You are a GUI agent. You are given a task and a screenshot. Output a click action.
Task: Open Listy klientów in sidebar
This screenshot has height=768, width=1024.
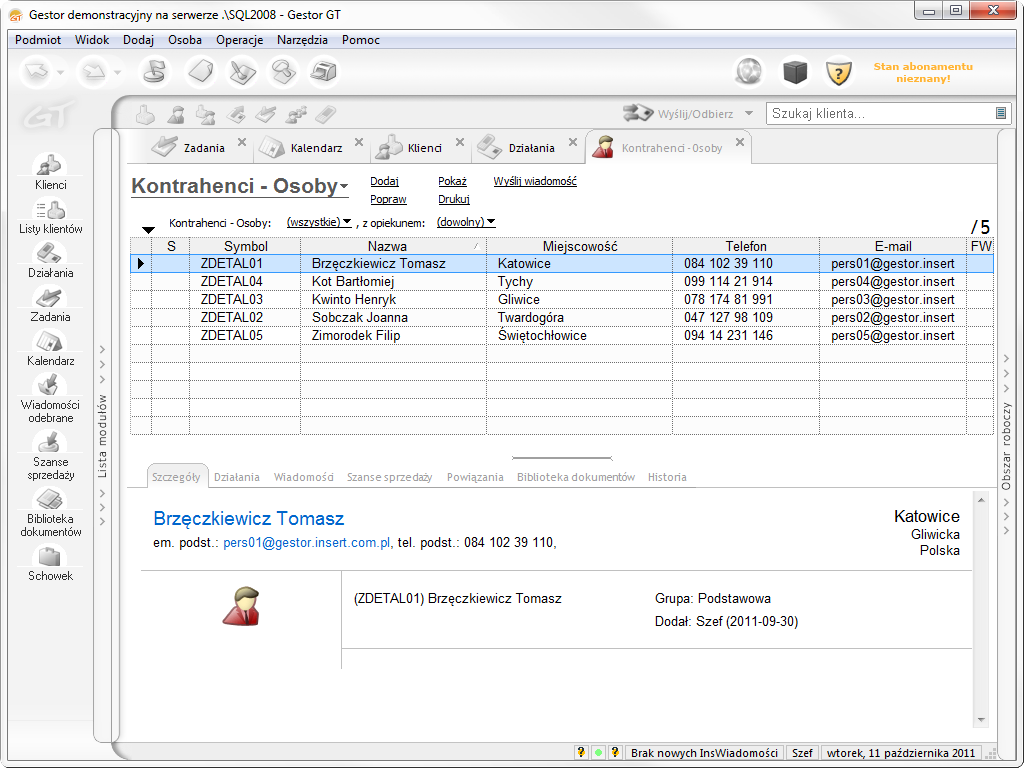tap(51, 214)
